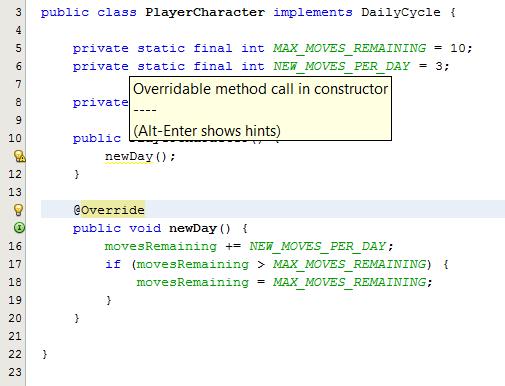Click NEW_MOVES_PER_DAY on line 16
The height and width of the screenshot is (386, 505).
pyautogui.click(x=317, y=246)
